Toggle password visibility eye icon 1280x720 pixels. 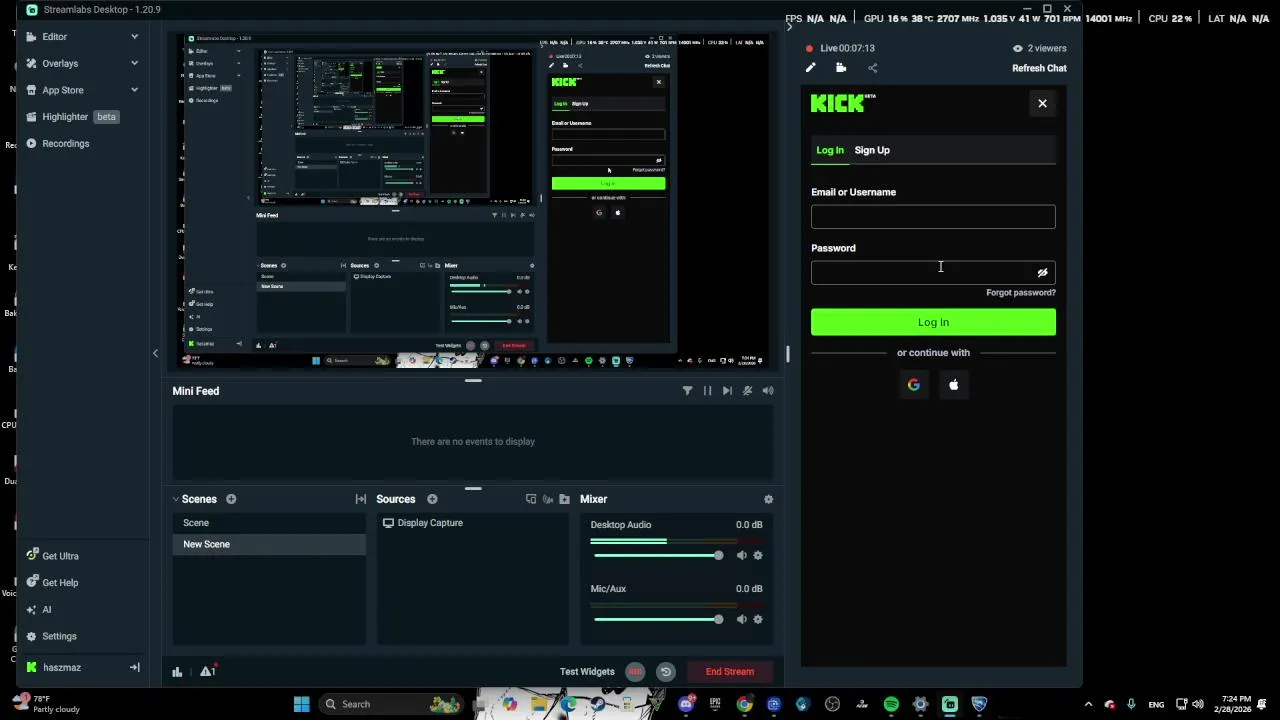click(1042, 273)
